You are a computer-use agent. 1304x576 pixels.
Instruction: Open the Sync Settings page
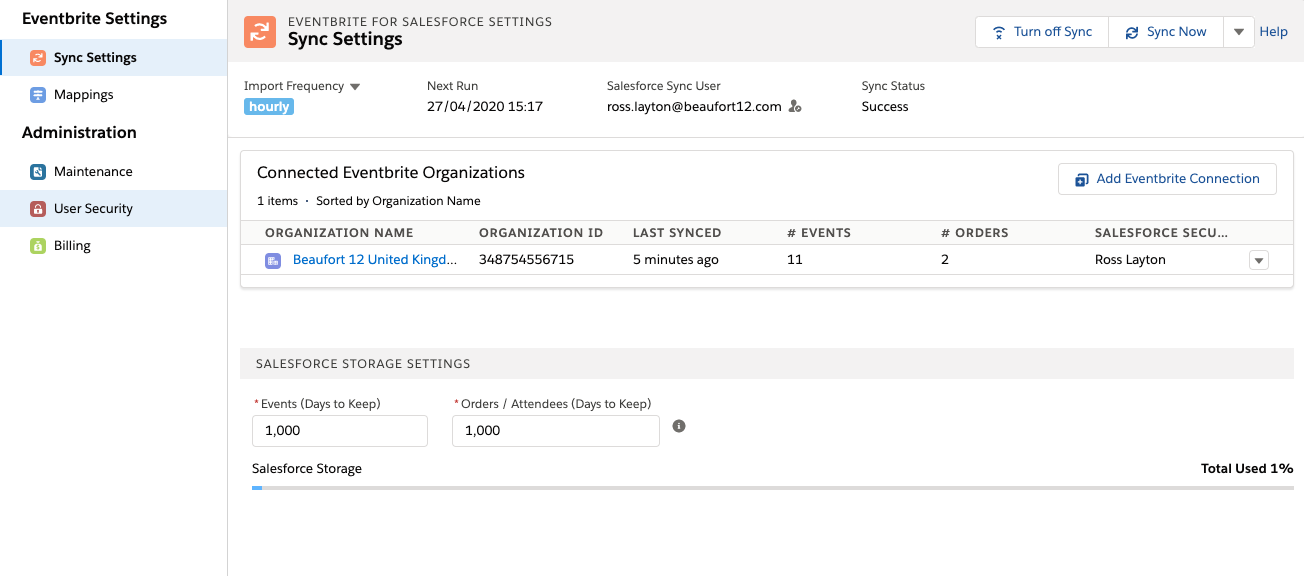(x=114, y=58)
